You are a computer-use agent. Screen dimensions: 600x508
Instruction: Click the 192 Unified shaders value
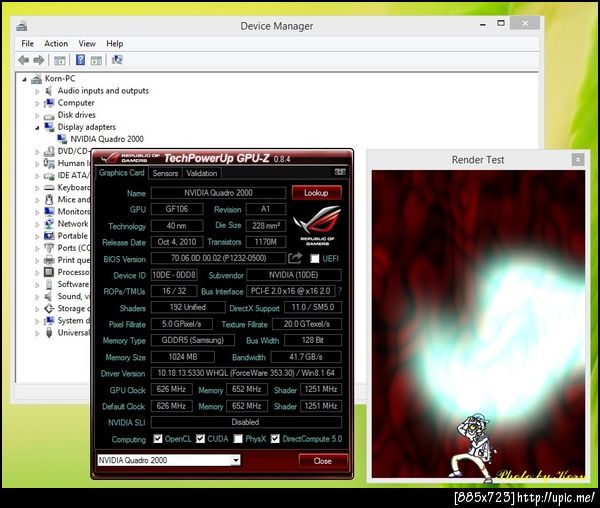tap(188, 307)
